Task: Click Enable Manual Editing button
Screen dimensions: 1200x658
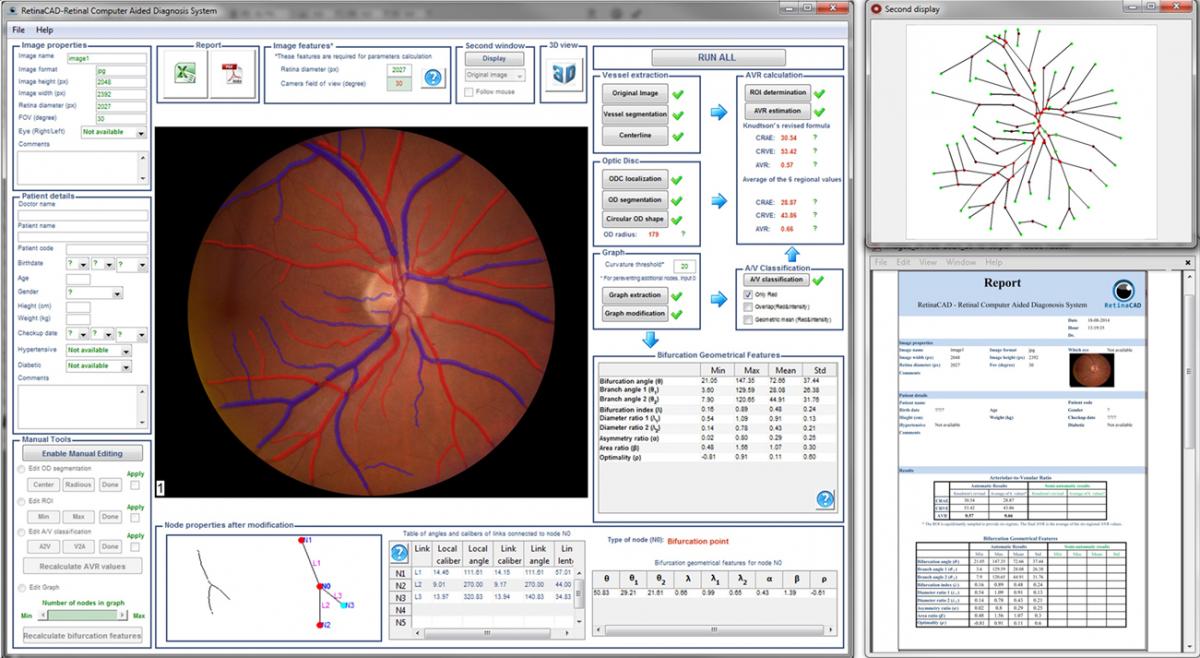Action: coord(82,453)
